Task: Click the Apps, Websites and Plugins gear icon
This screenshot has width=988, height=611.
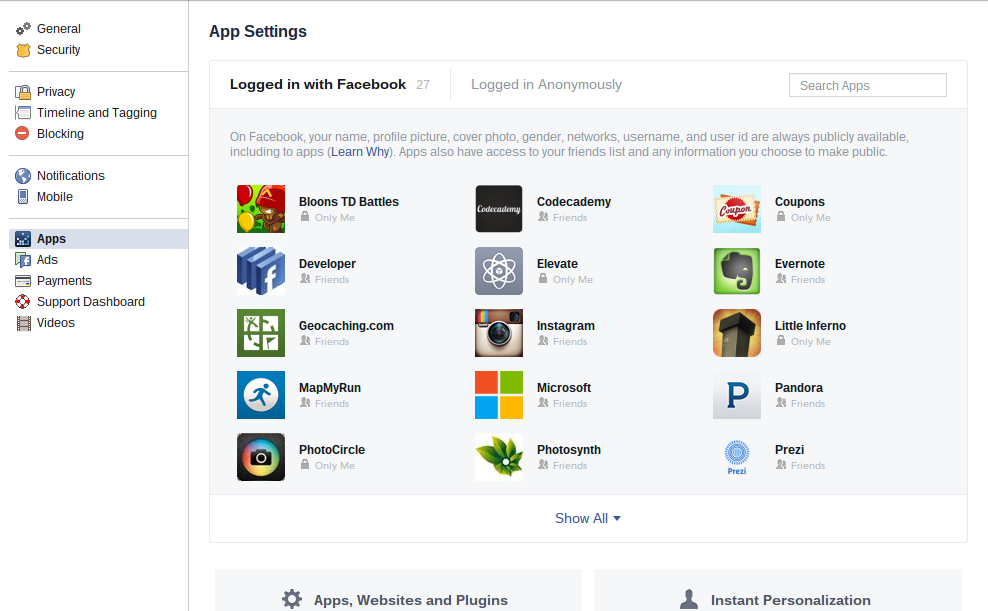Action: 292,599
